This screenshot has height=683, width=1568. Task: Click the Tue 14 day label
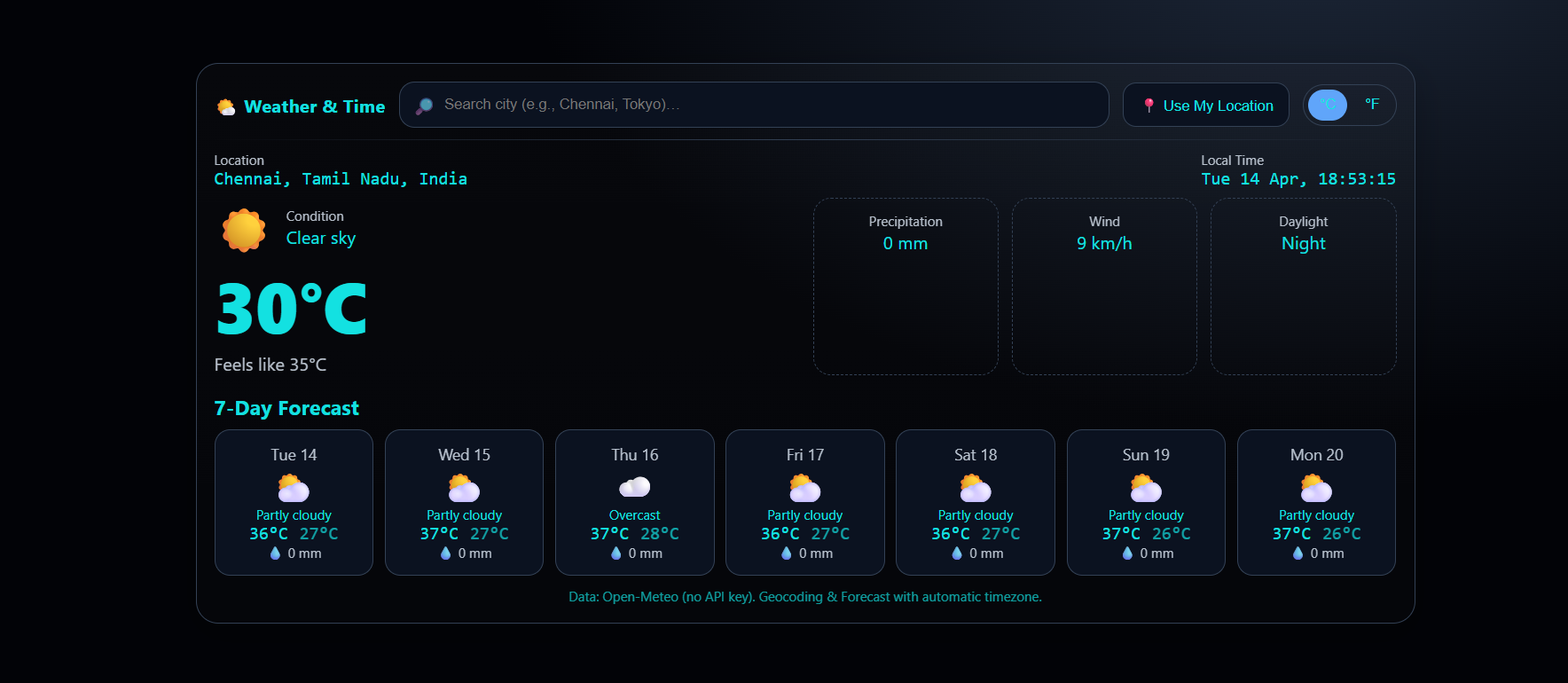coord(294,455)
